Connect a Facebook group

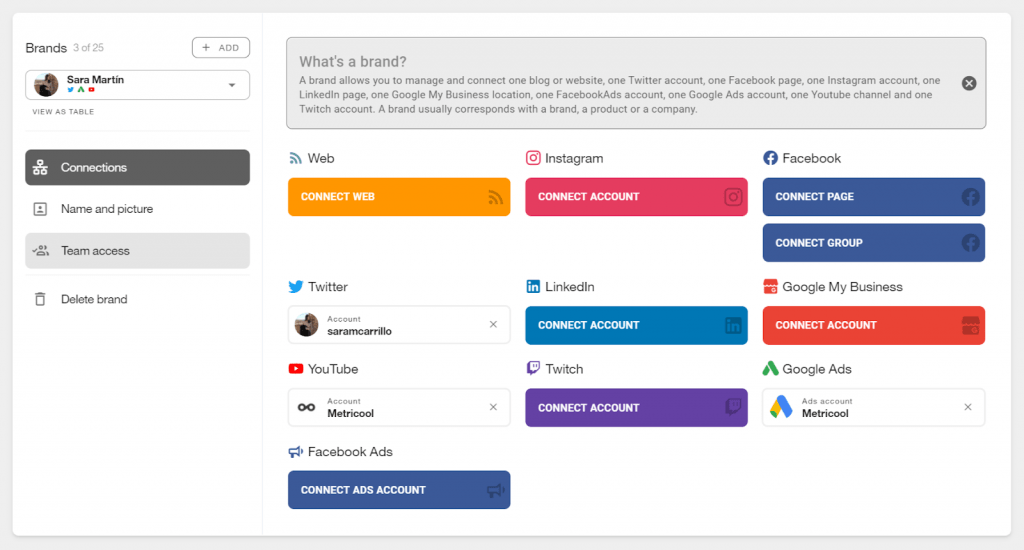click(x=873, y=243)
